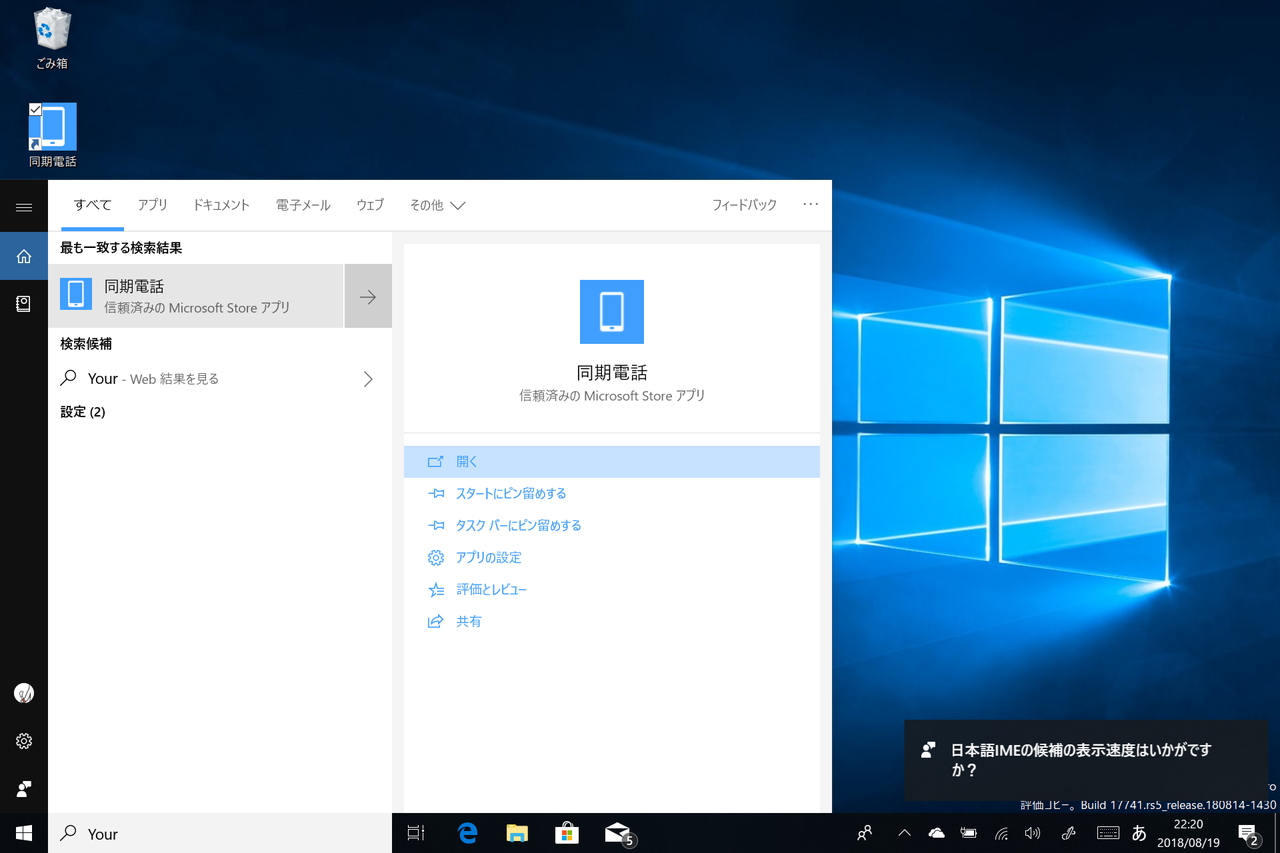Expand Web results for the Your search
The width and height of the screenshot is (1280, 853).
[x=367, y=379]
